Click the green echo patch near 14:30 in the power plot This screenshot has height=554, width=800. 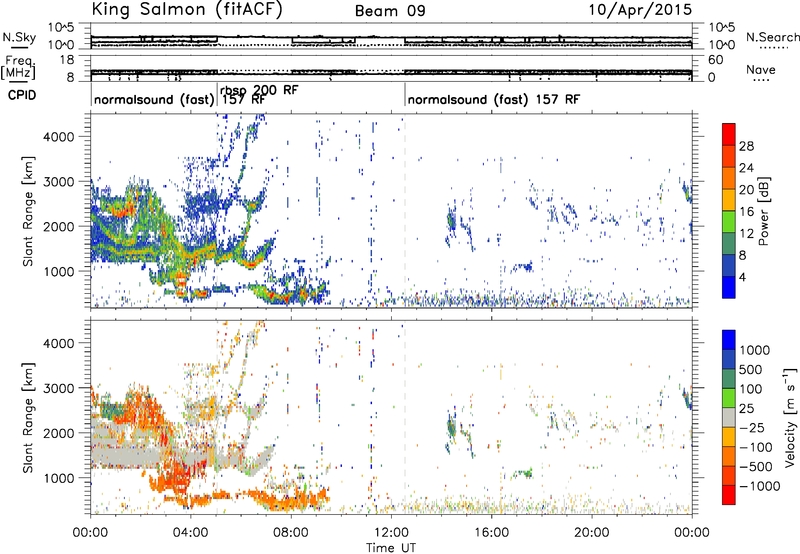pyautogui.click(x=451, y=220)
